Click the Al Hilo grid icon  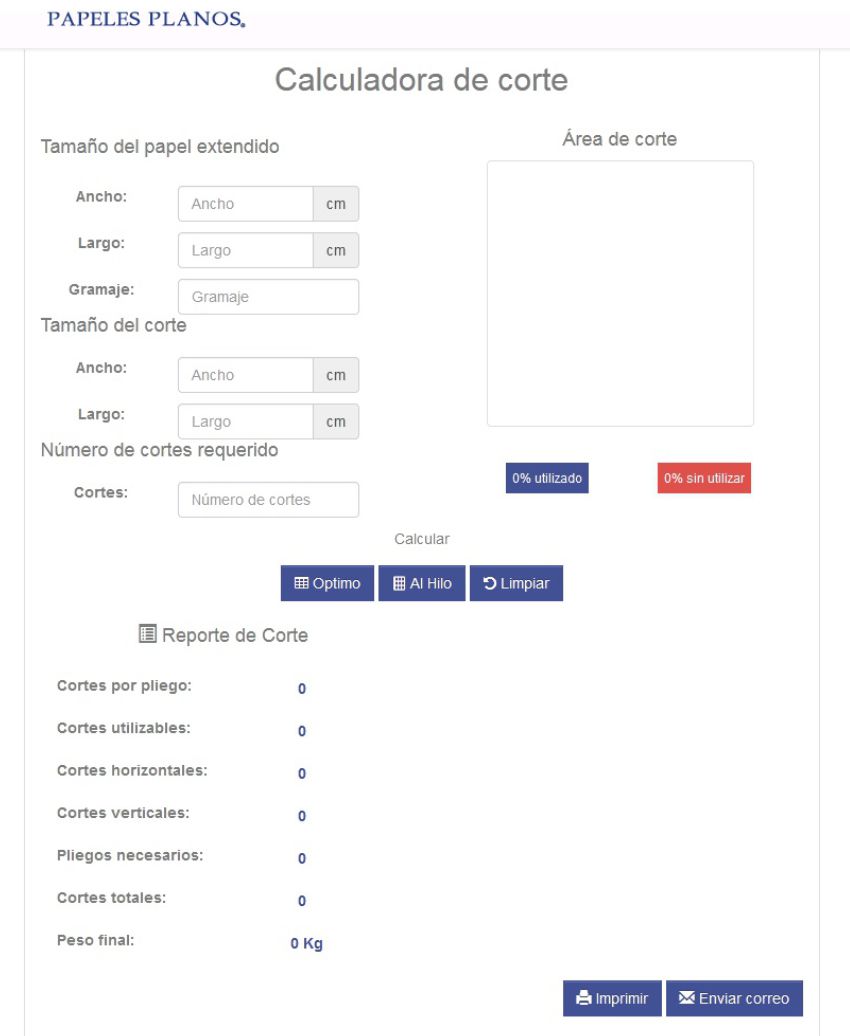398,583
